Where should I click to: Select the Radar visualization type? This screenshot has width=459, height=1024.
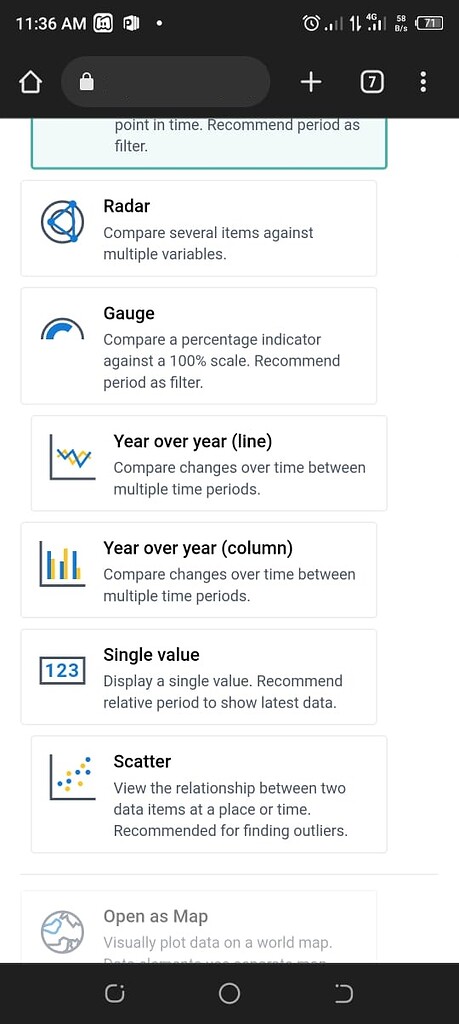click(x=199, y=229)
